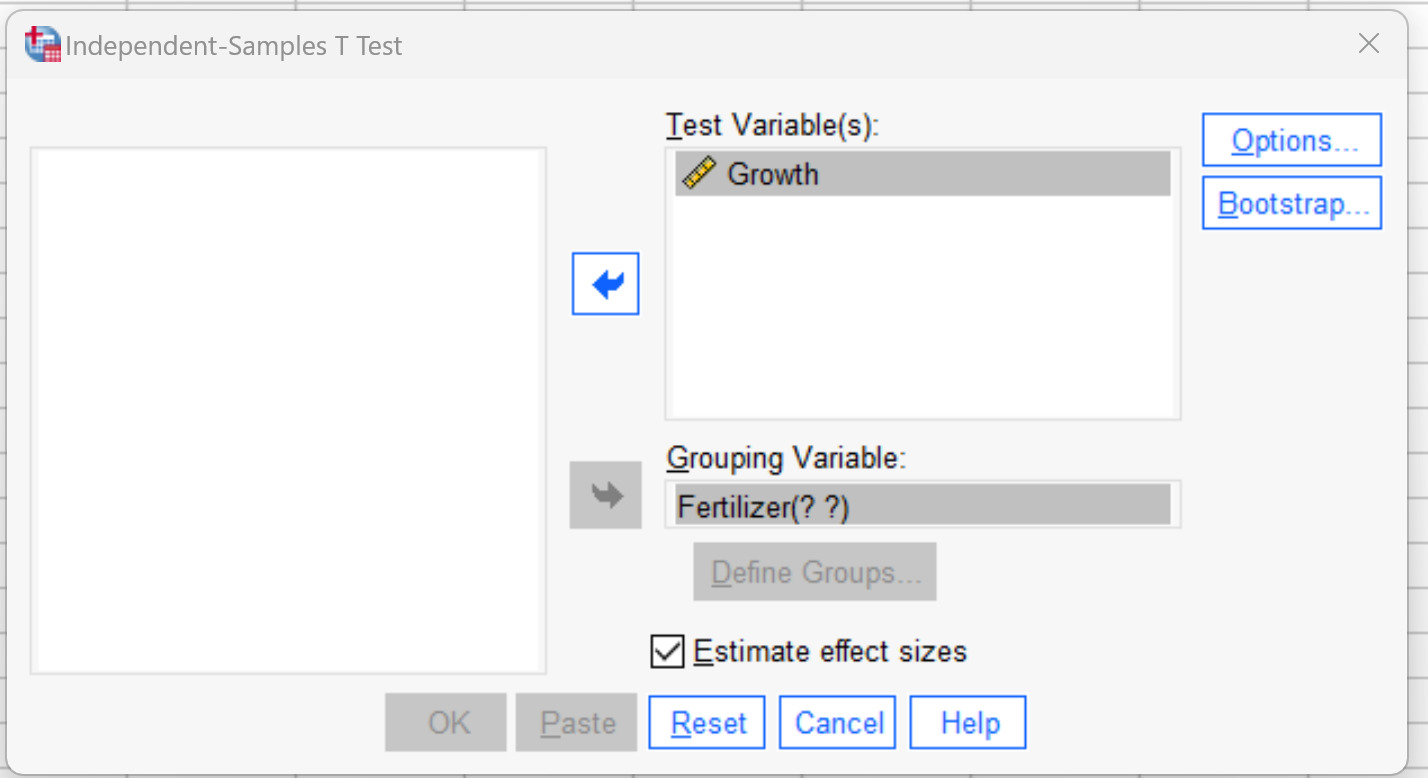The height and width of the screenshot is (778, 1428).
Task: Reset the dialog settings
Action: tap(706, 721)
